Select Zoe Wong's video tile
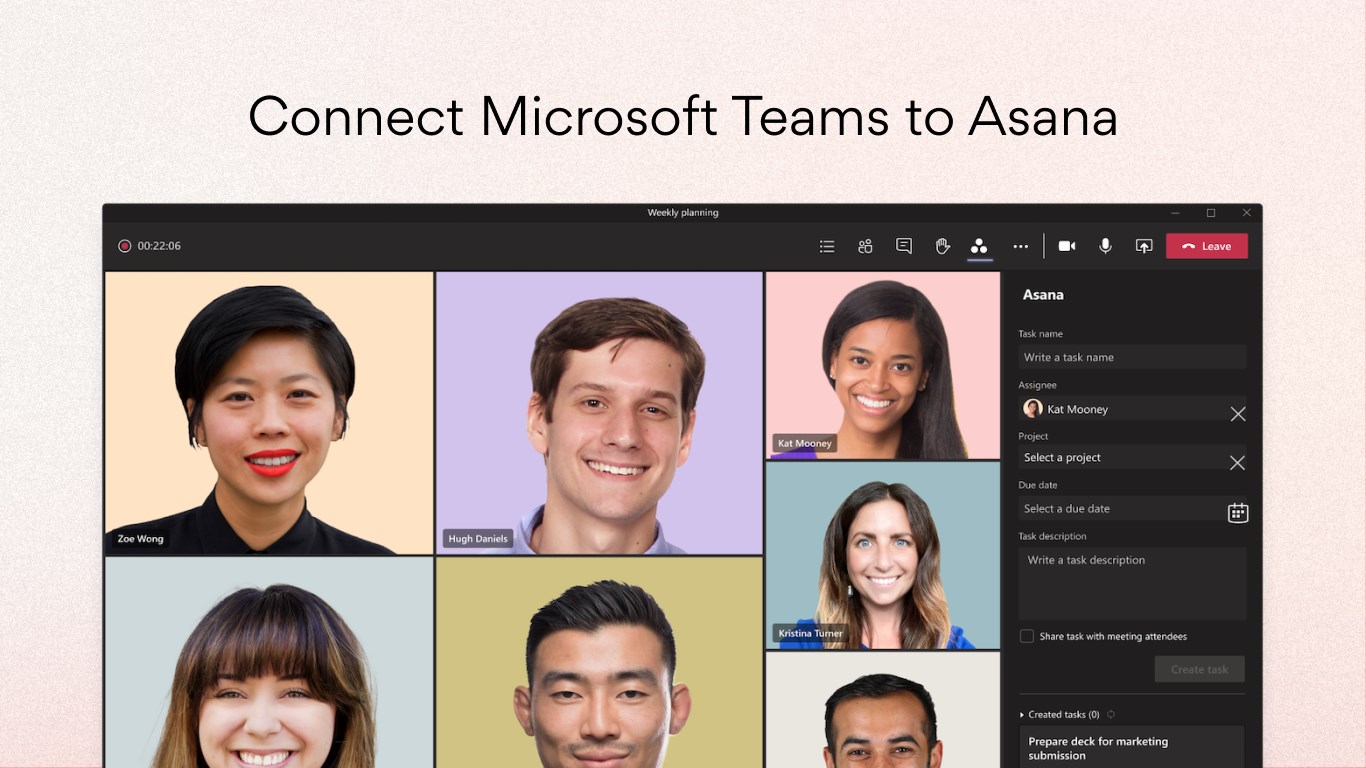Viewport: 1366px width, 768px height. tap(269, 413)
